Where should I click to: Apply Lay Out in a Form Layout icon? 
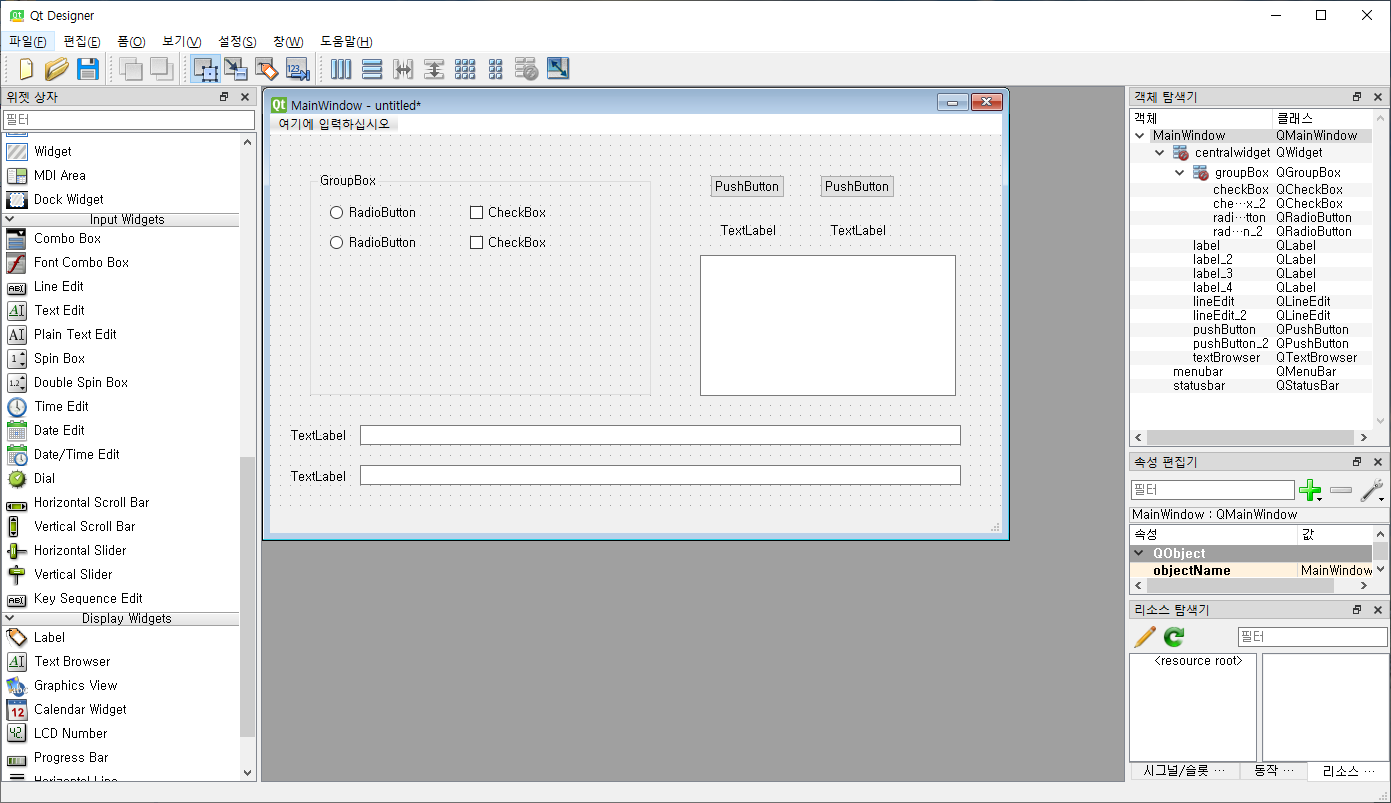pos(496,69)
